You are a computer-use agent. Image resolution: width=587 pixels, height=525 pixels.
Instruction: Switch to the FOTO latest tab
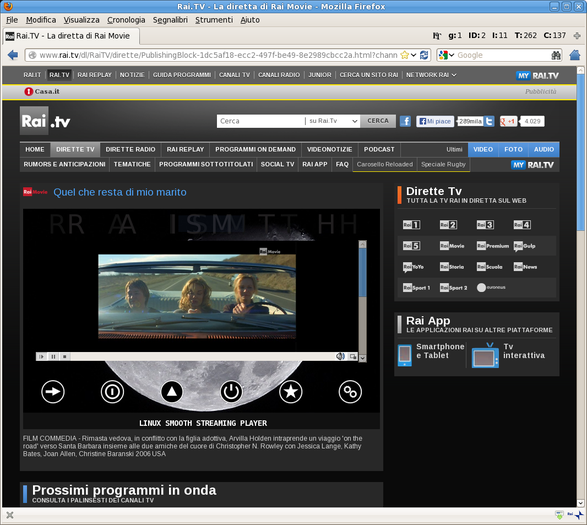[x=513, y=149]
